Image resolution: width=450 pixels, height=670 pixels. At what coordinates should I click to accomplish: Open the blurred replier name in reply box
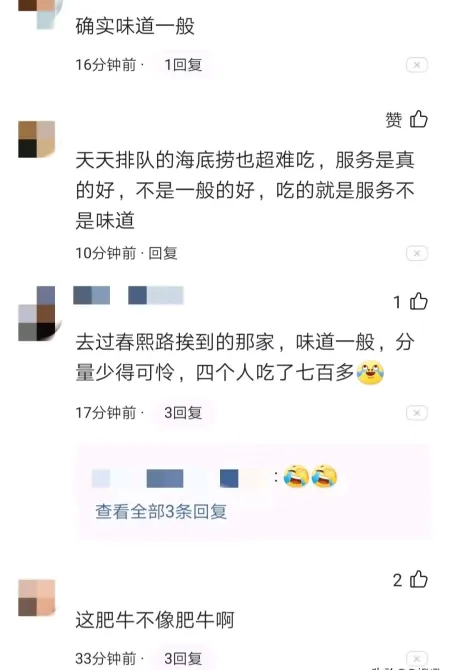(x=180, y=478)
